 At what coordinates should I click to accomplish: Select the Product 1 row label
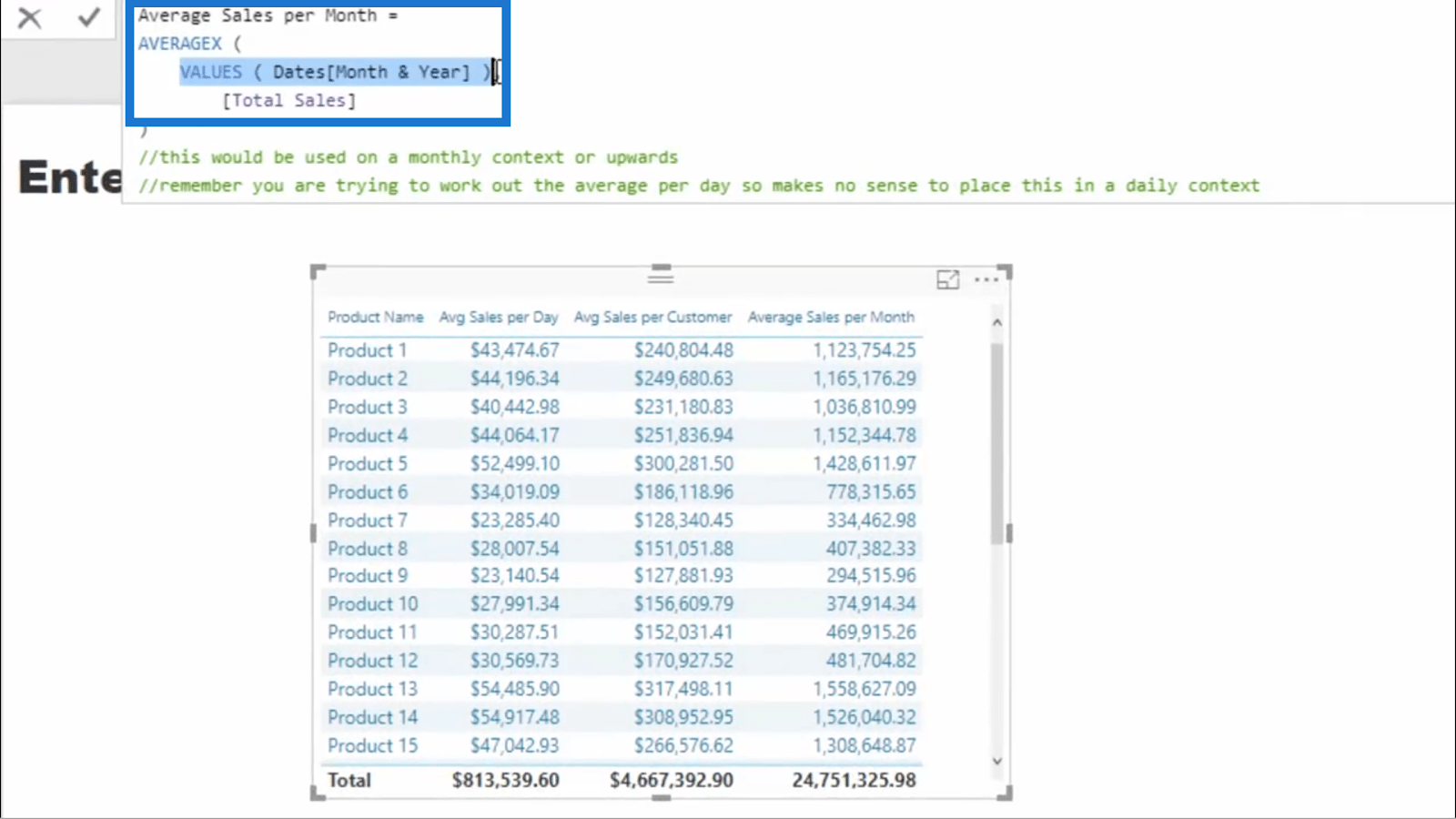[x=367, y=350]
